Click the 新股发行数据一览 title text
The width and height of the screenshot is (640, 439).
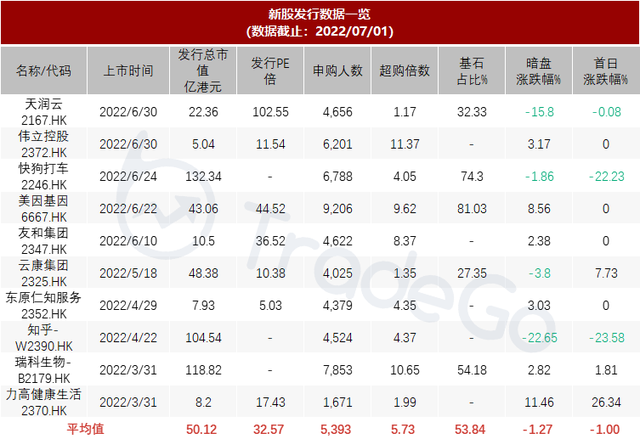tap(319, 14)
